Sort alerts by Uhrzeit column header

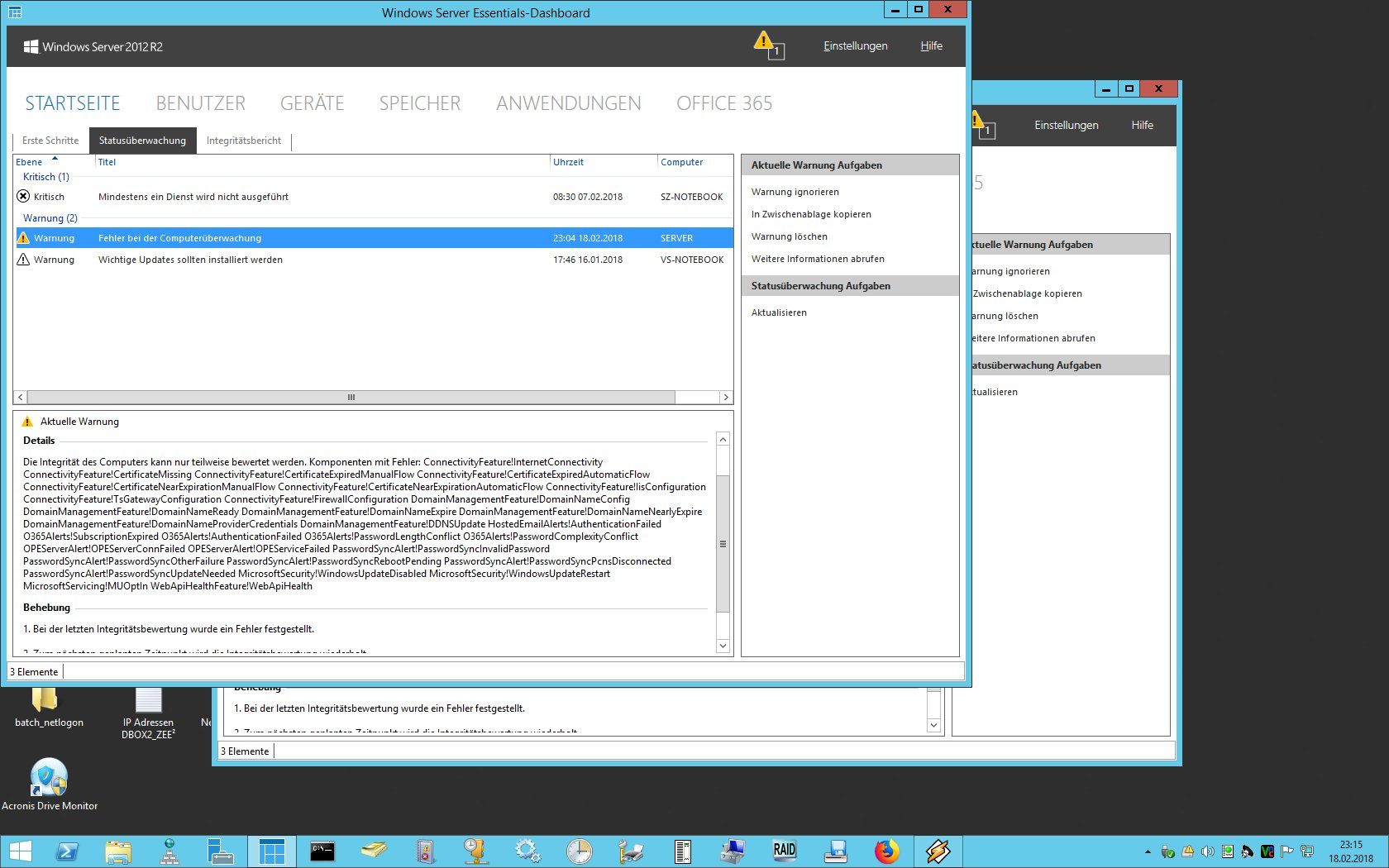tap(569, 162)
